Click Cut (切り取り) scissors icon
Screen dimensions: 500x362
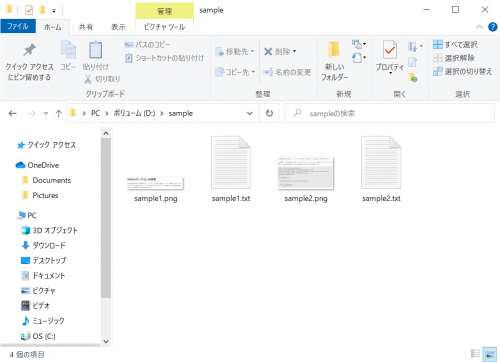[102, 79]
